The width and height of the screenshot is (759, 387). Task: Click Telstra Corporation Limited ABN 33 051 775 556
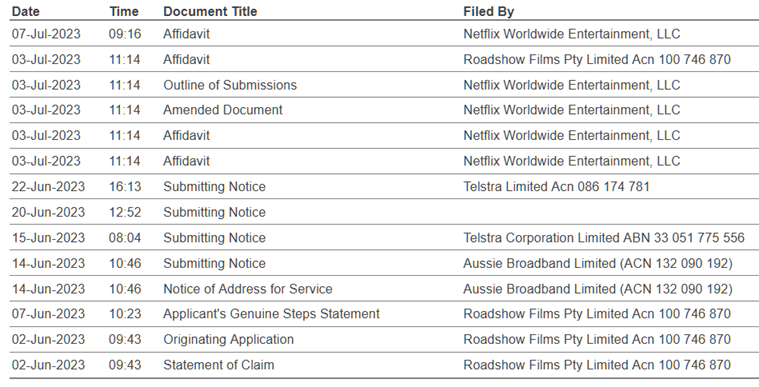(604, 238)
